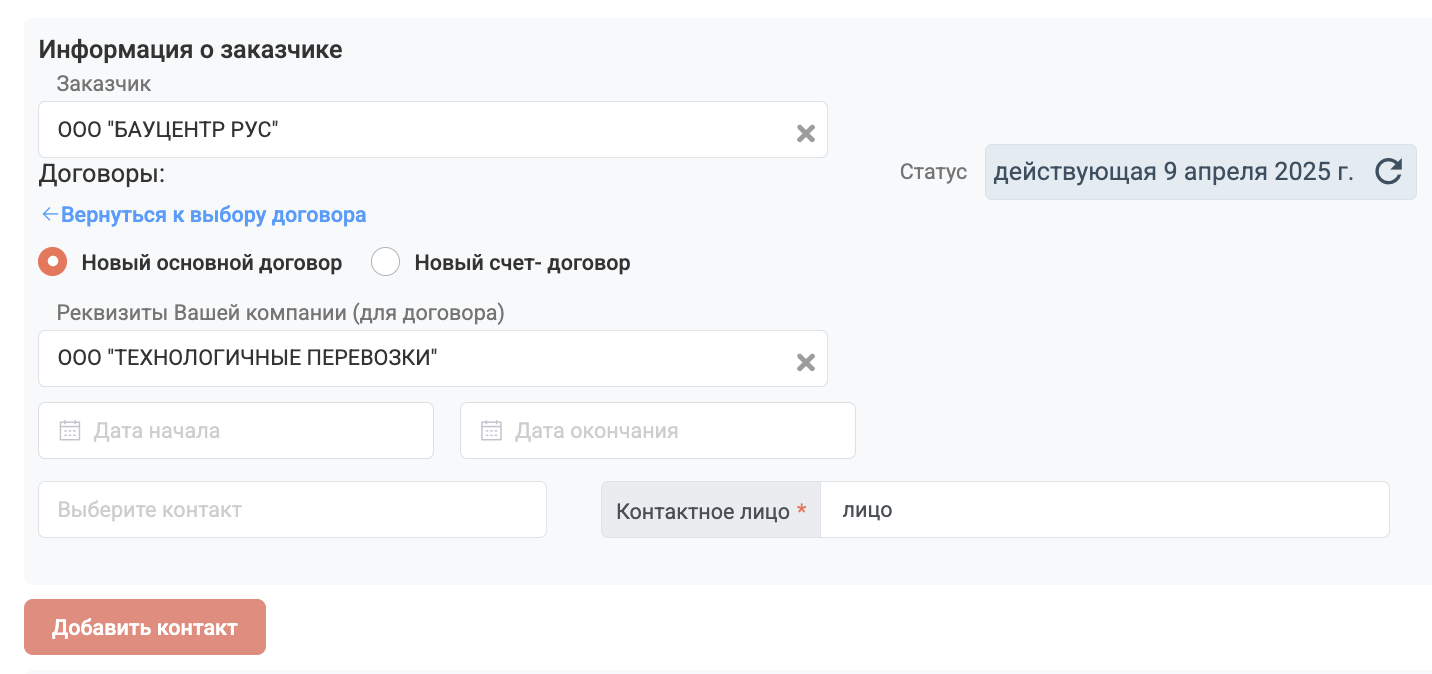This screenshot has height=674, width=1432.
Task: Click the Информация о заказчике heading
Action: pyautogui.click(x=191, y=49)
